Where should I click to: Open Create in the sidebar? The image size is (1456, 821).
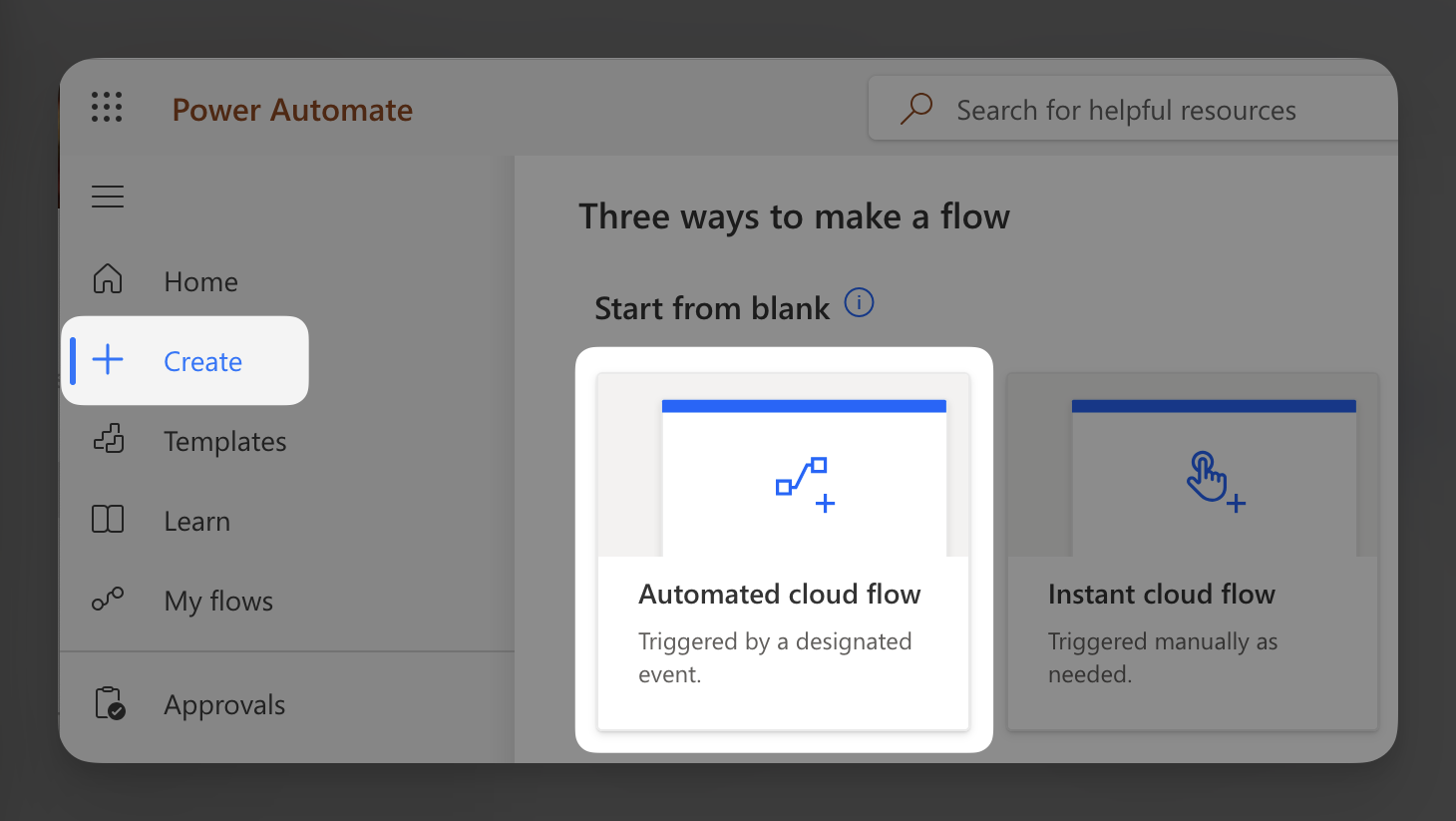tap(202, 361)
